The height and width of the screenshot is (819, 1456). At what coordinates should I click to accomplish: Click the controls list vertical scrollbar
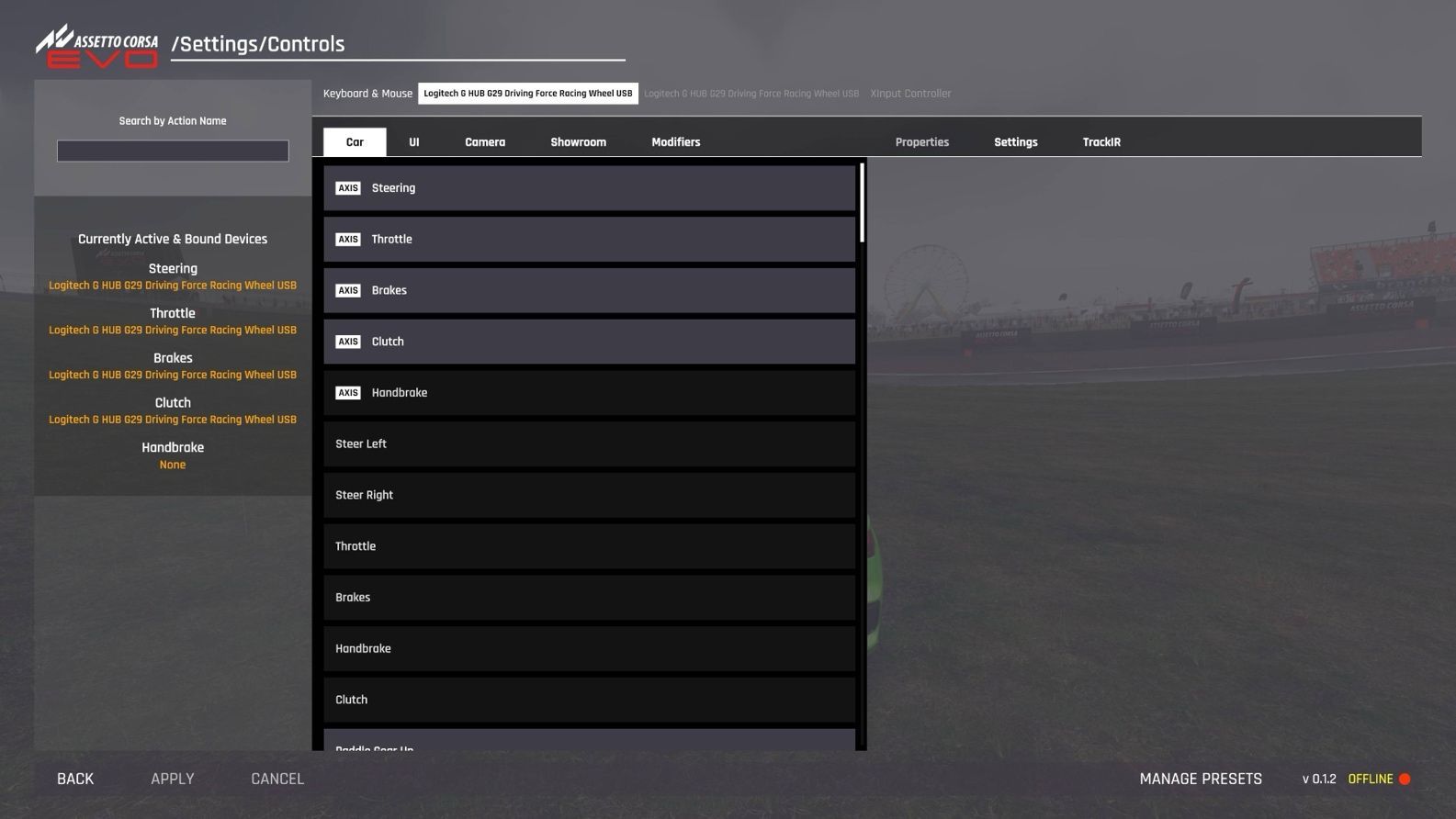click(x=862, y=204)
